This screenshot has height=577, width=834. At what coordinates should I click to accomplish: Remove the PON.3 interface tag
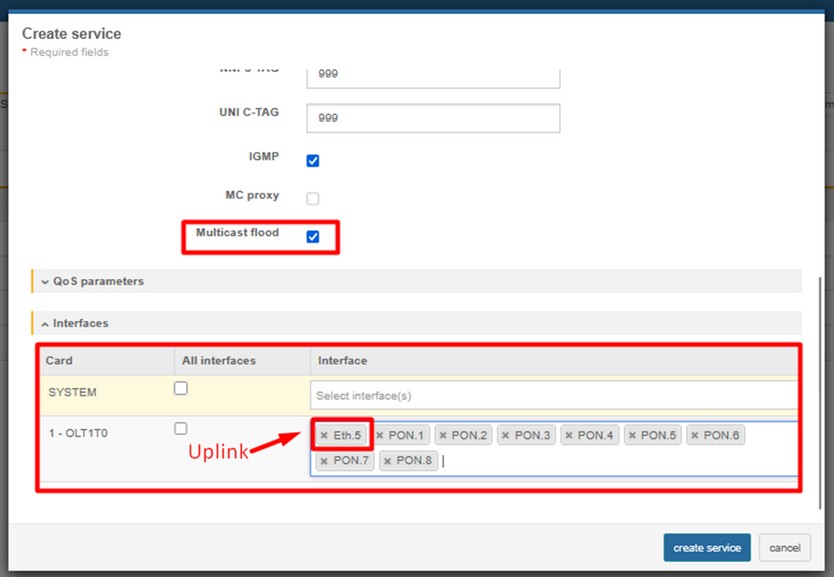point(506,436)
